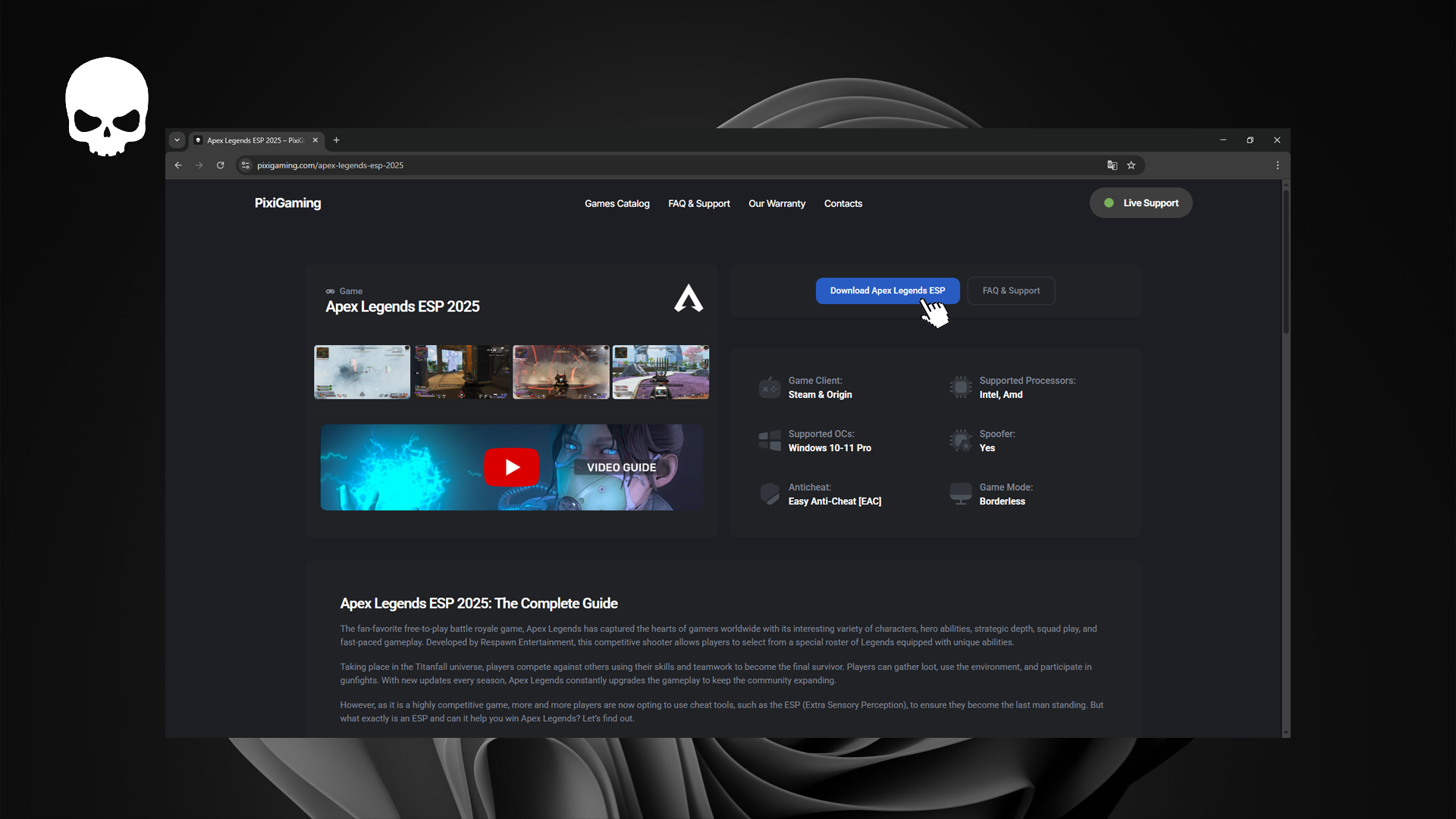1456x819 pixels.
Task: Open the first screenshot thumbnail with snowy scene
Action: [362, 372]
